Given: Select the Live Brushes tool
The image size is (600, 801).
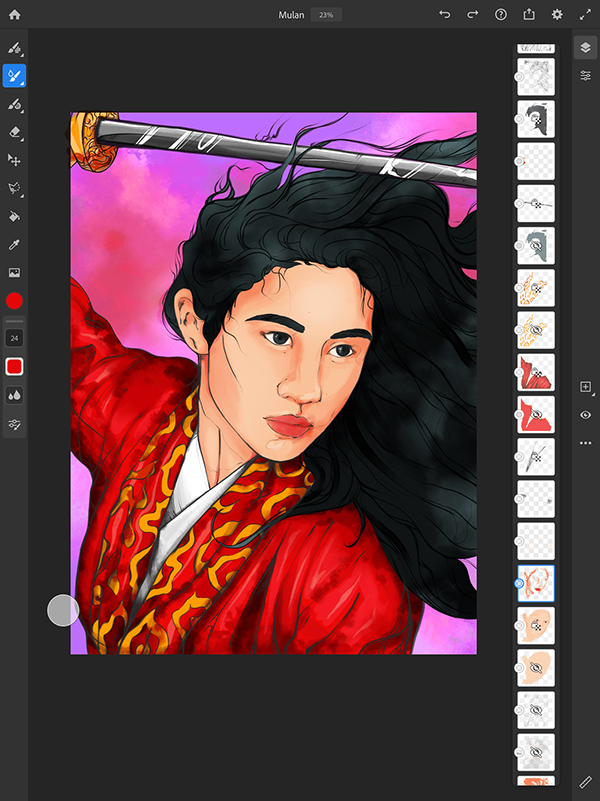Looking at the screenshot, I should (x=14, y=76).
